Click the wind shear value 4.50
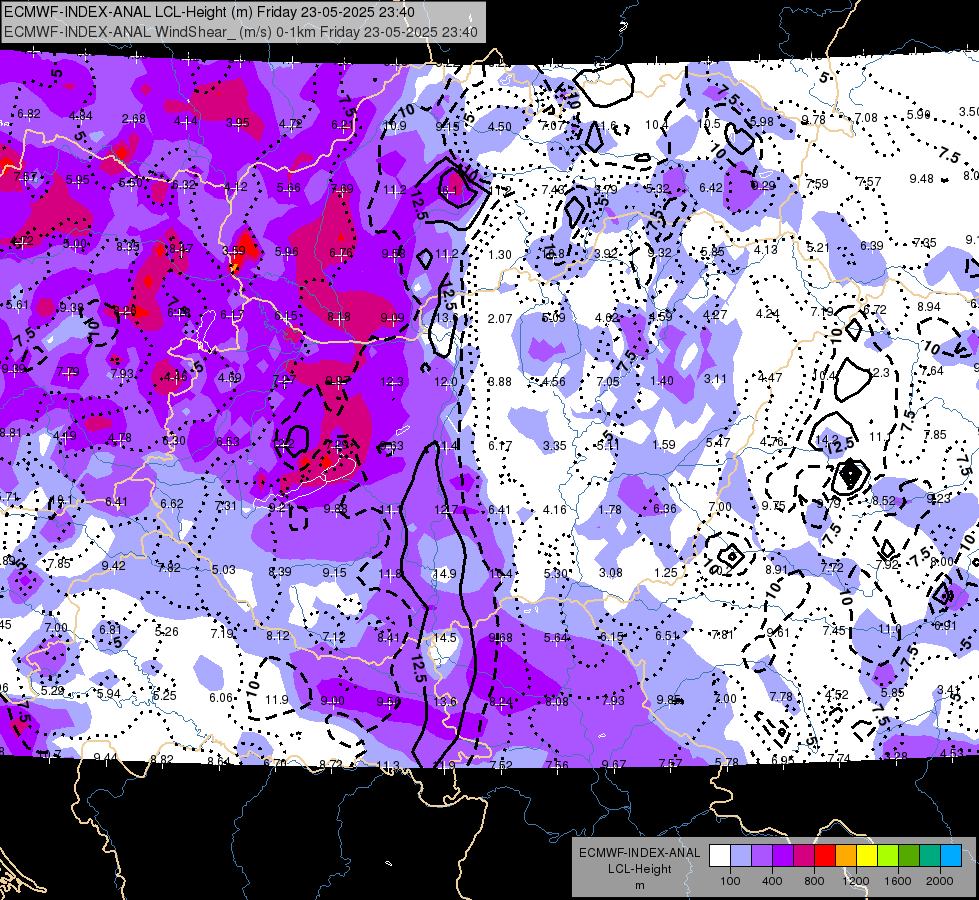This screenshot has width=979, height=900. (x=499, y=127)
